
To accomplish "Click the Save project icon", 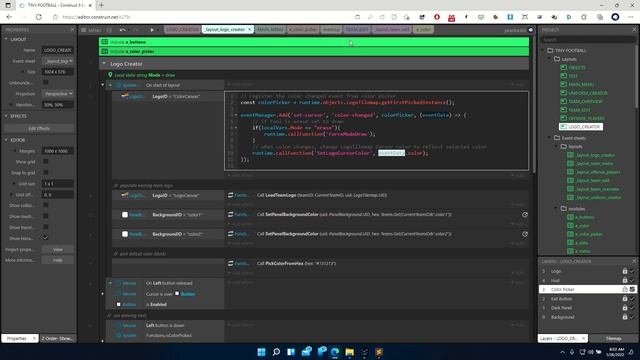I will (x=109, y=30).
